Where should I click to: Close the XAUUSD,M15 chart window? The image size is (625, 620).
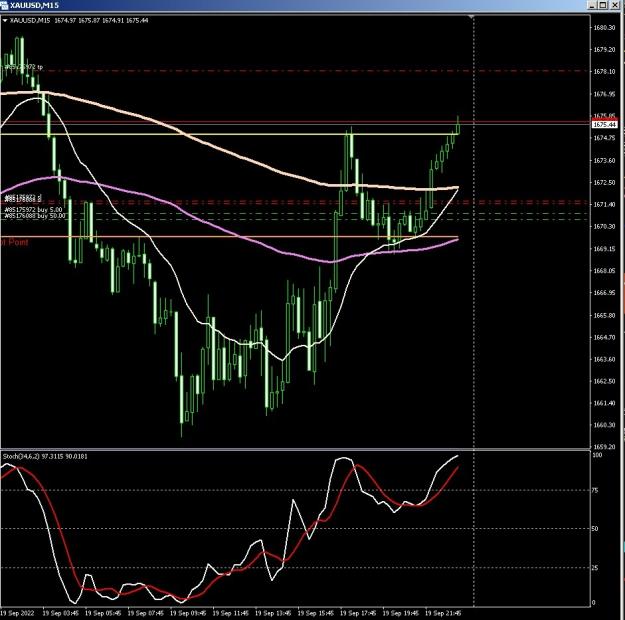[x=614, y=5]
